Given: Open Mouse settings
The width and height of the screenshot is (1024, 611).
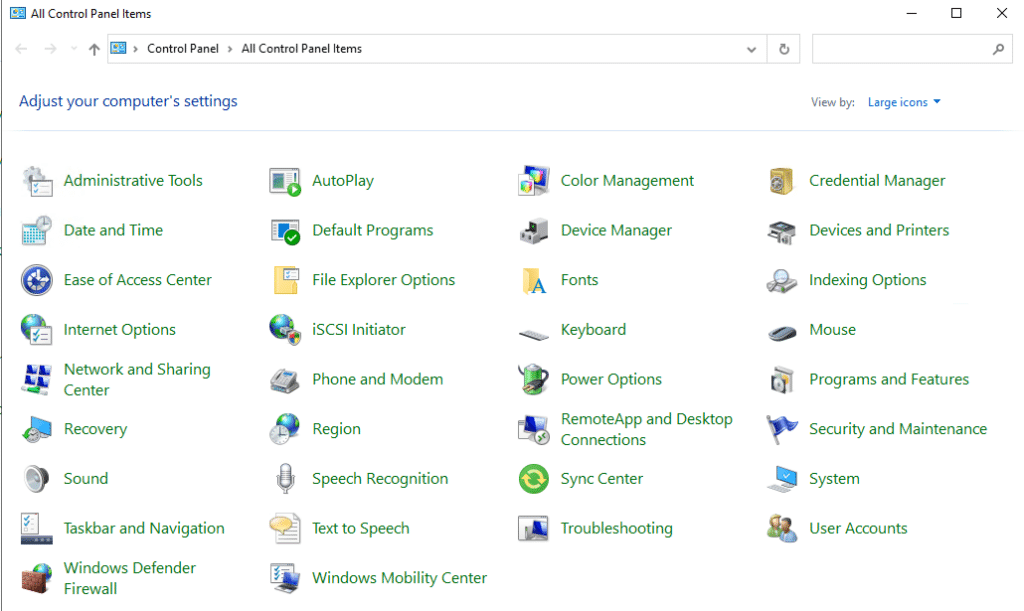Looking at the screenshot, I should (x=830, y=329).
